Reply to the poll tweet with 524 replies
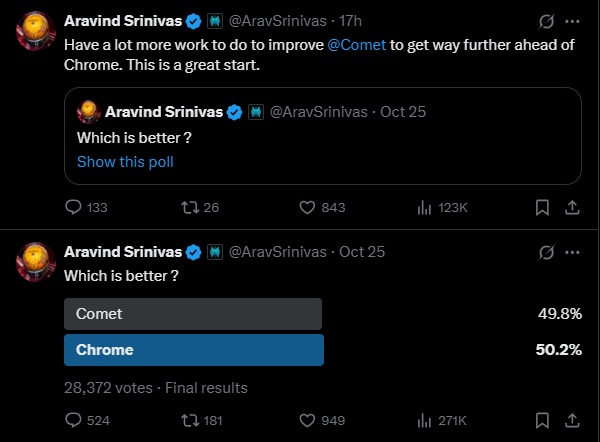This screenshot has width=600, height=442. tap(73, 421)
